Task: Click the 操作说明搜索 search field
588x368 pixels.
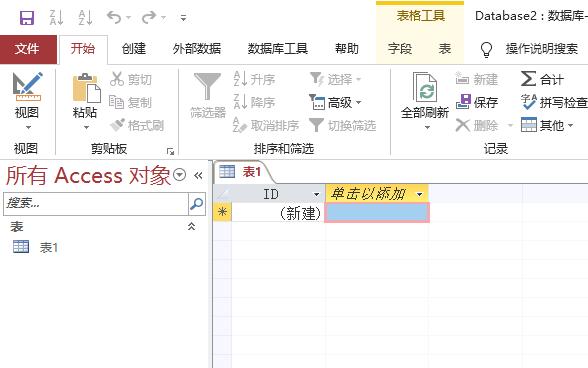Action: click(542, 49)
